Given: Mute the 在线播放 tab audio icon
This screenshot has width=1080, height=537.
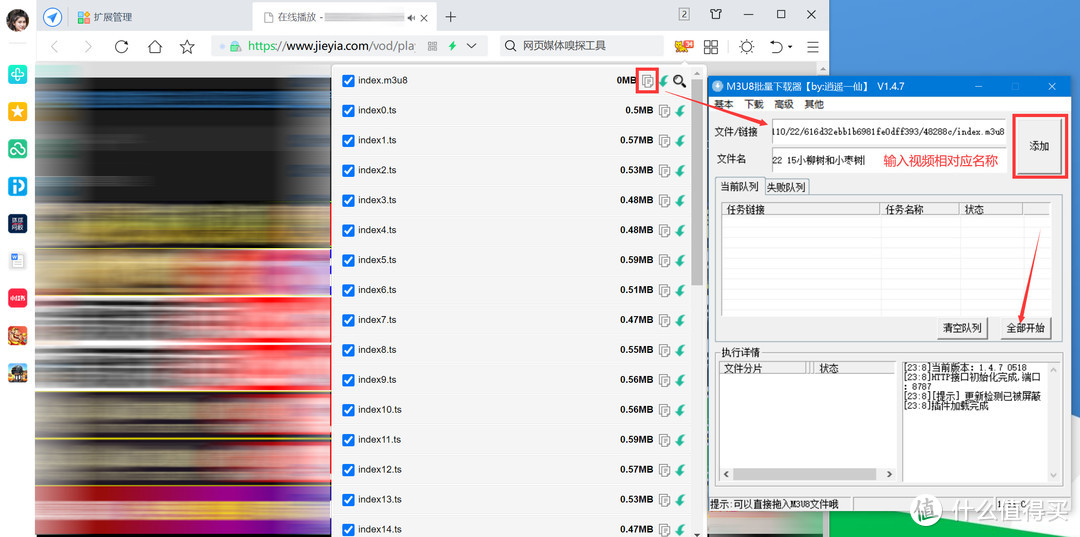Looking at the screenshot, I should [411, 17].
